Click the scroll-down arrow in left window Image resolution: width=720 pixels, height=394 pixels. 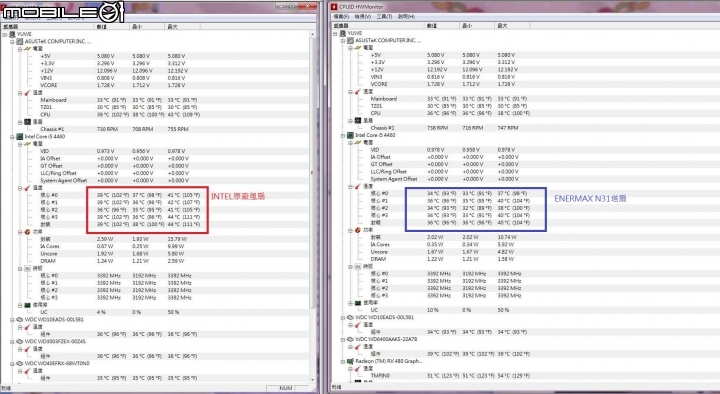(313, 380)
